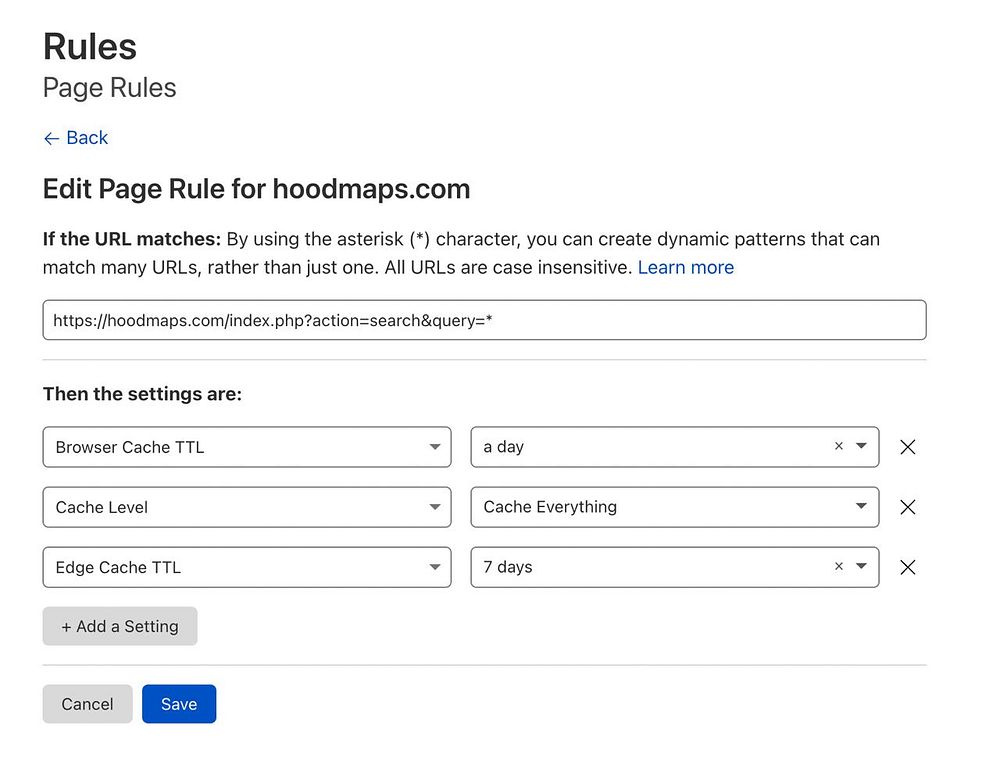Click the caret arrow on Cache Everything dropdown

(x=861, y=507)
